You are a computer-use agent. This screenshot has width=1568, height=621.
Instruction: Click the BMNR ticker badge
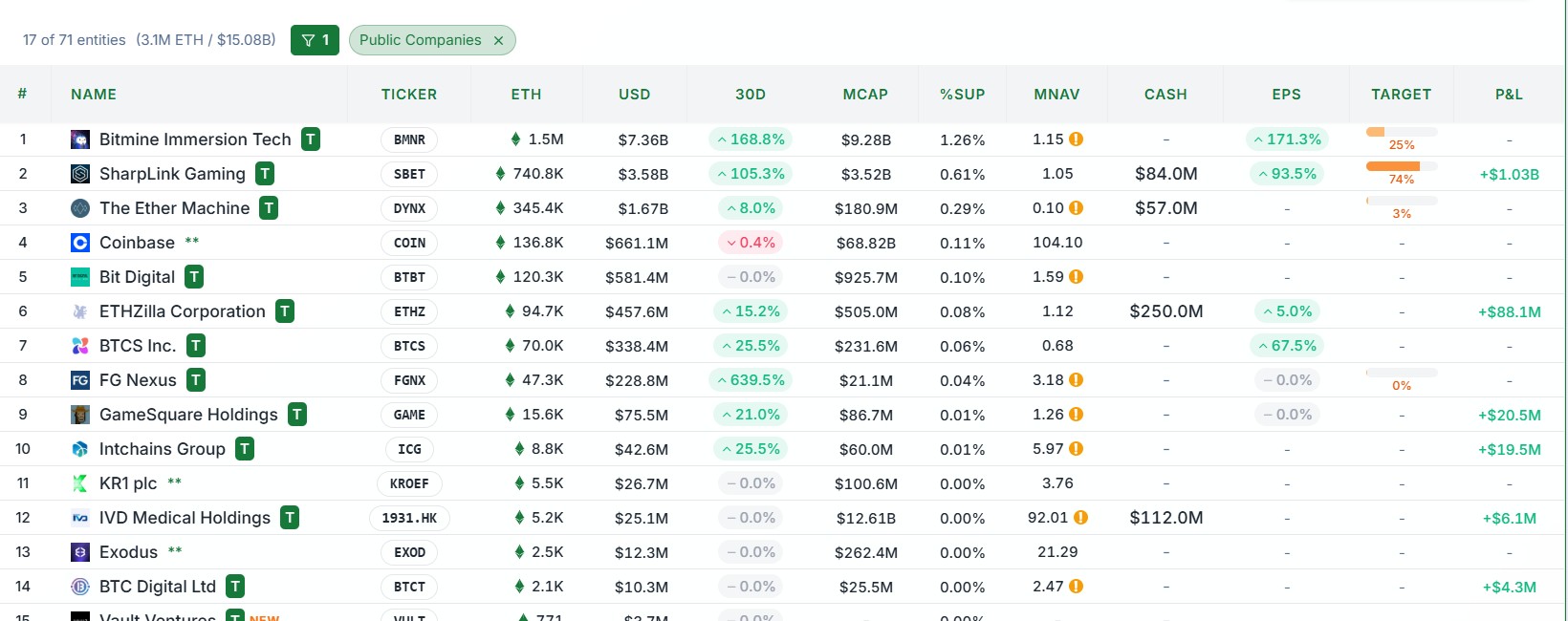pos(409,139)
